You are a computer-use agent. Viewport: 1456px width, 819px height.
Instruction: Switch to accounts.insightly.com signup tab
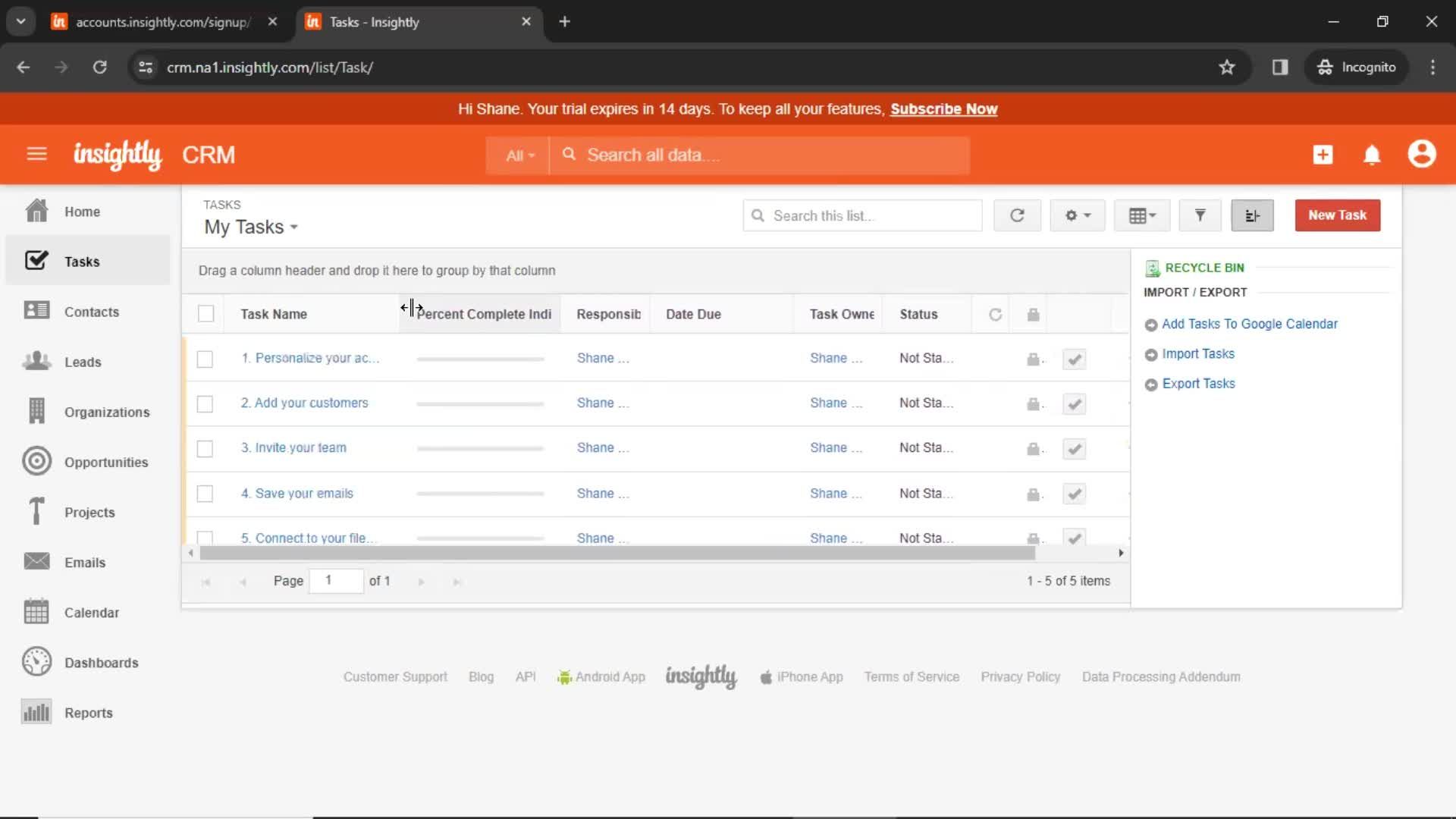click(x=162, y=22)
